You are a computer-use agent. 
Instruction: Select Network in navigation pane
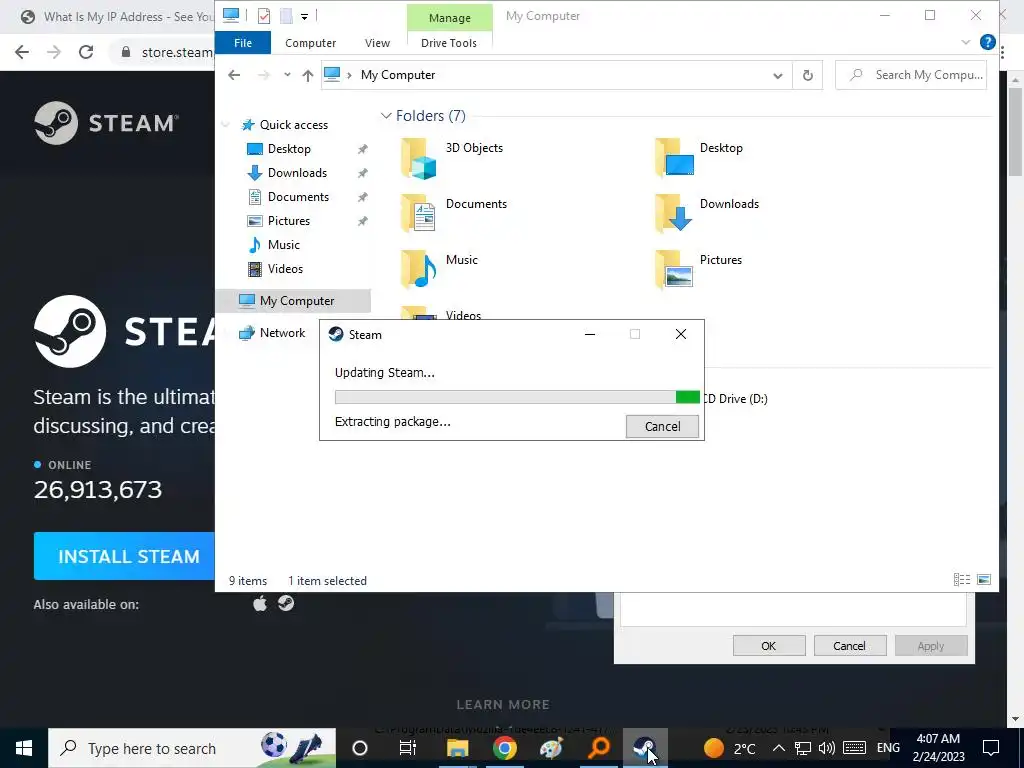[x=282, y=333]
